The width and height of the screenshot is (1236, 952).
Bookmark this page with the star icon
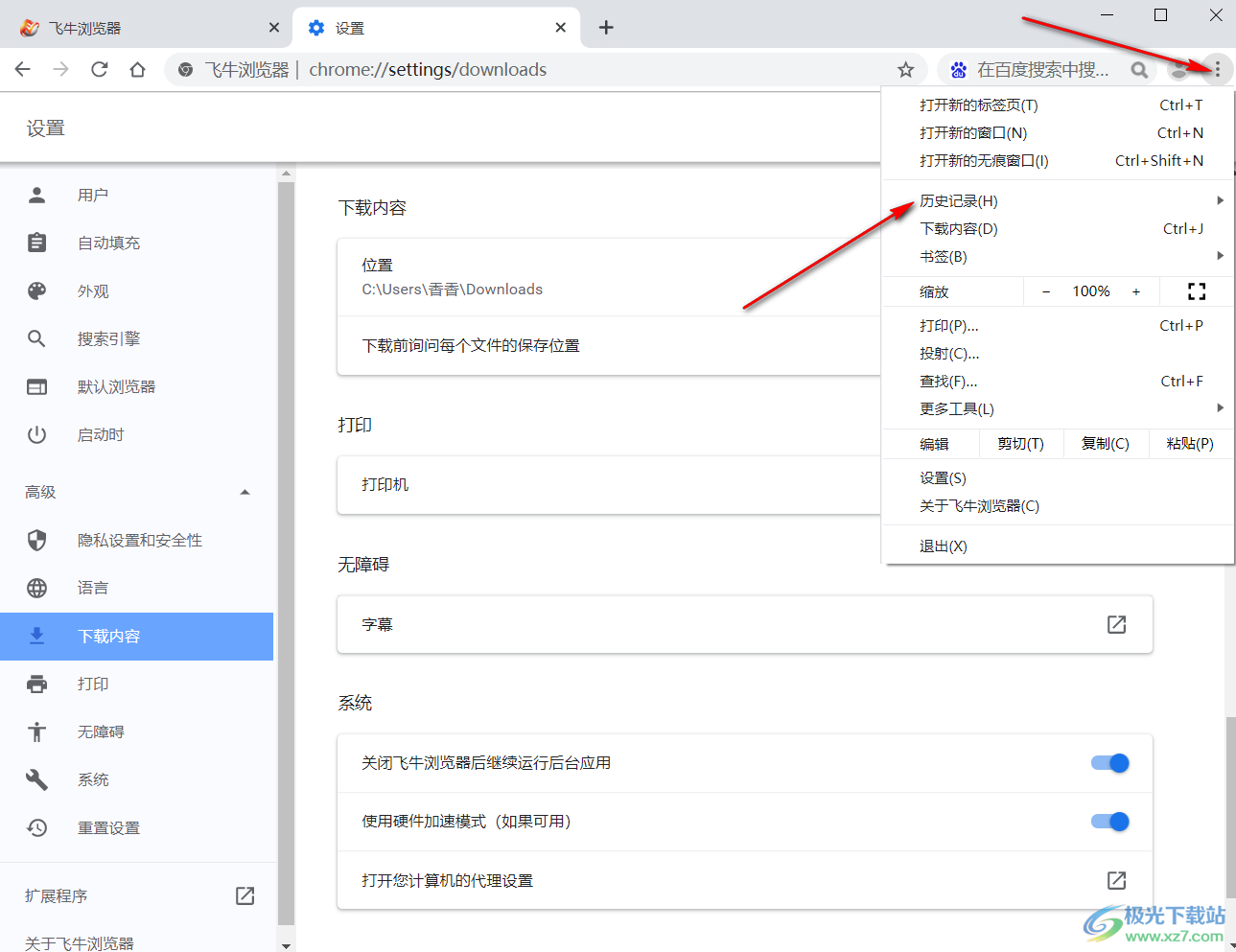905,69
